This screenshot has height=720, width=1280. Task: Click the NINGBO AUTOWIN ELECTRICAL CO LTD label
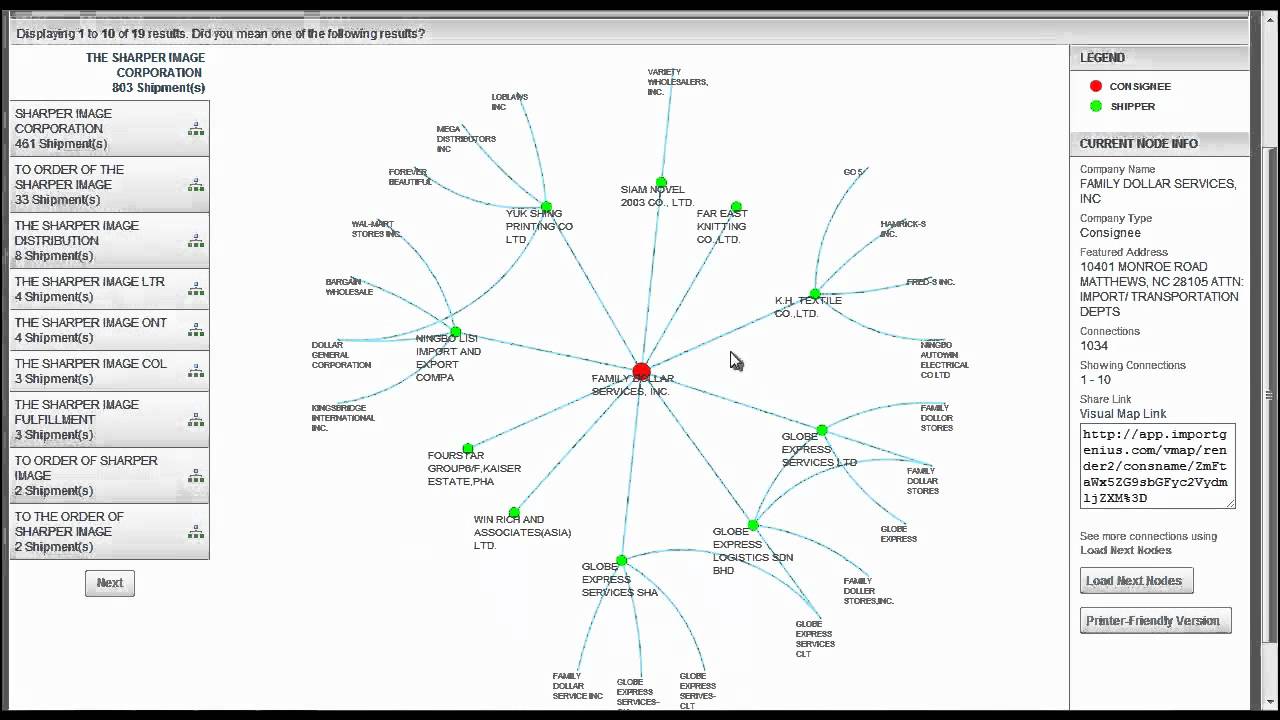944,360
